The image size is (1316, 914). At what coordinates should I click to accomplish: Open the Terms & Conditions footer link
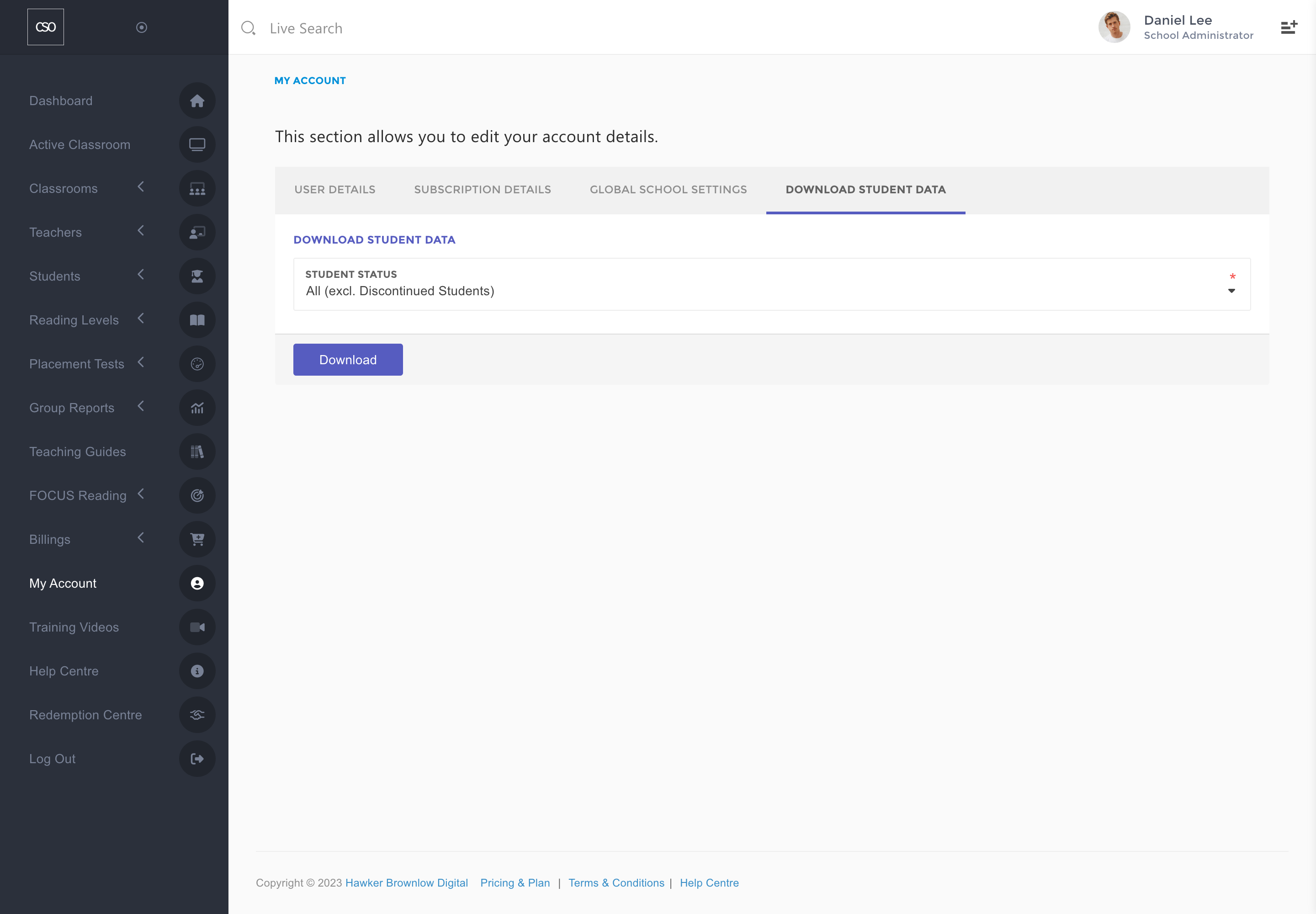tap(616, 882)
